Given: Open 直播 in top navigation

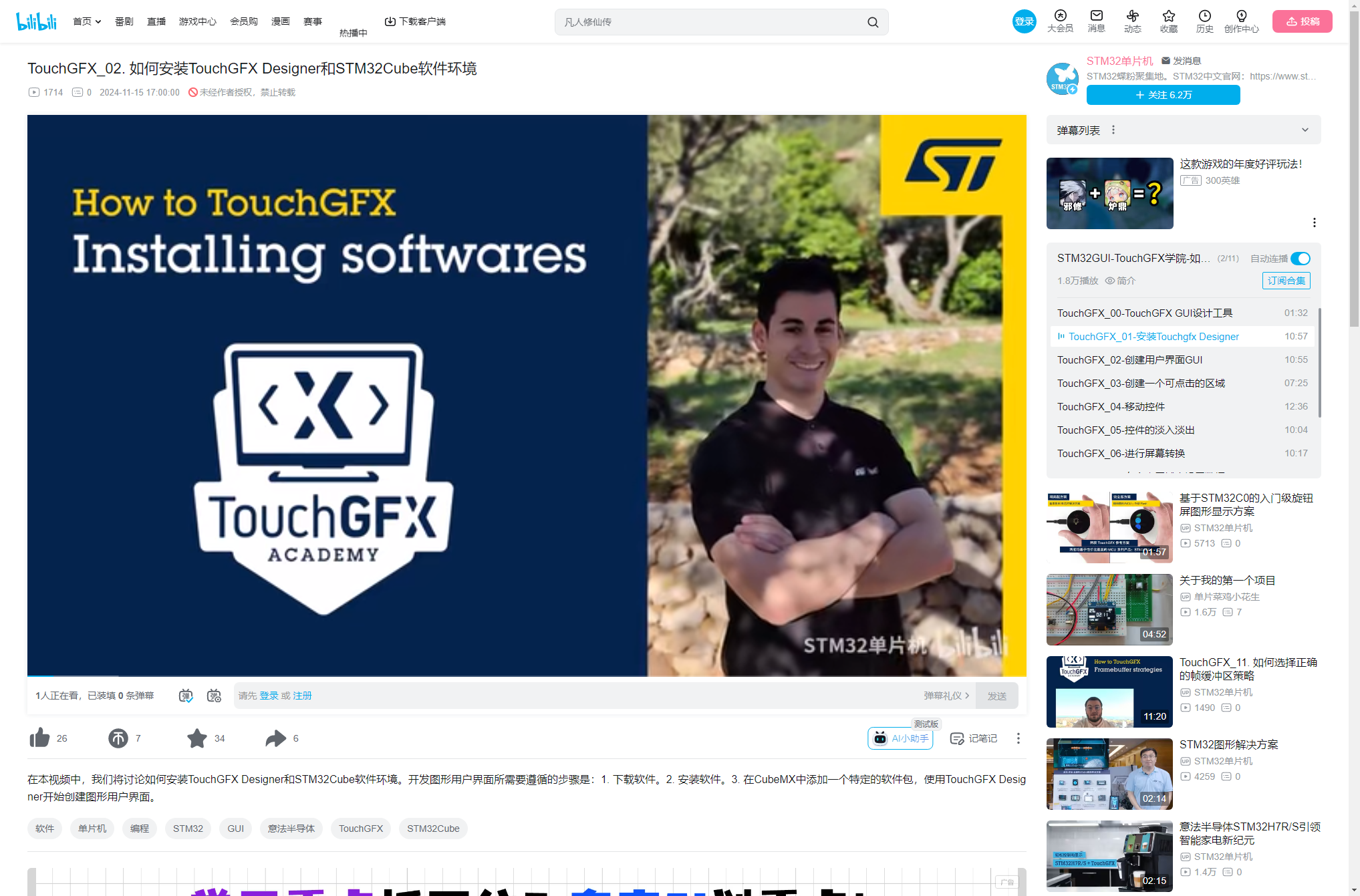Looking at the screenshot, I should click(156, 21).
